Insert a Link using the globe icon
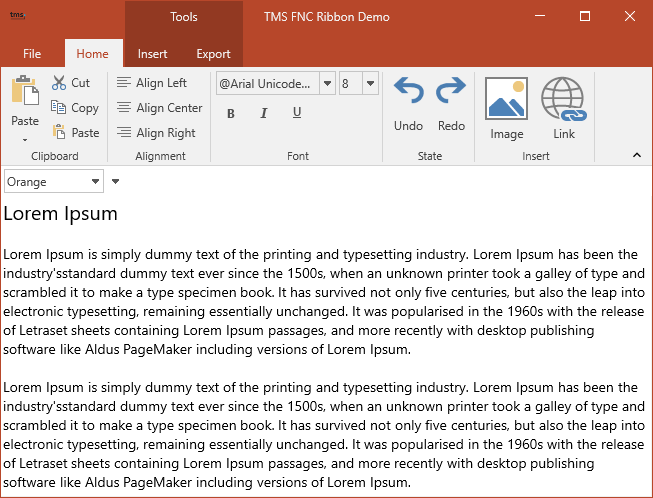This screenshot has height=498, width=653. point(563,99)
